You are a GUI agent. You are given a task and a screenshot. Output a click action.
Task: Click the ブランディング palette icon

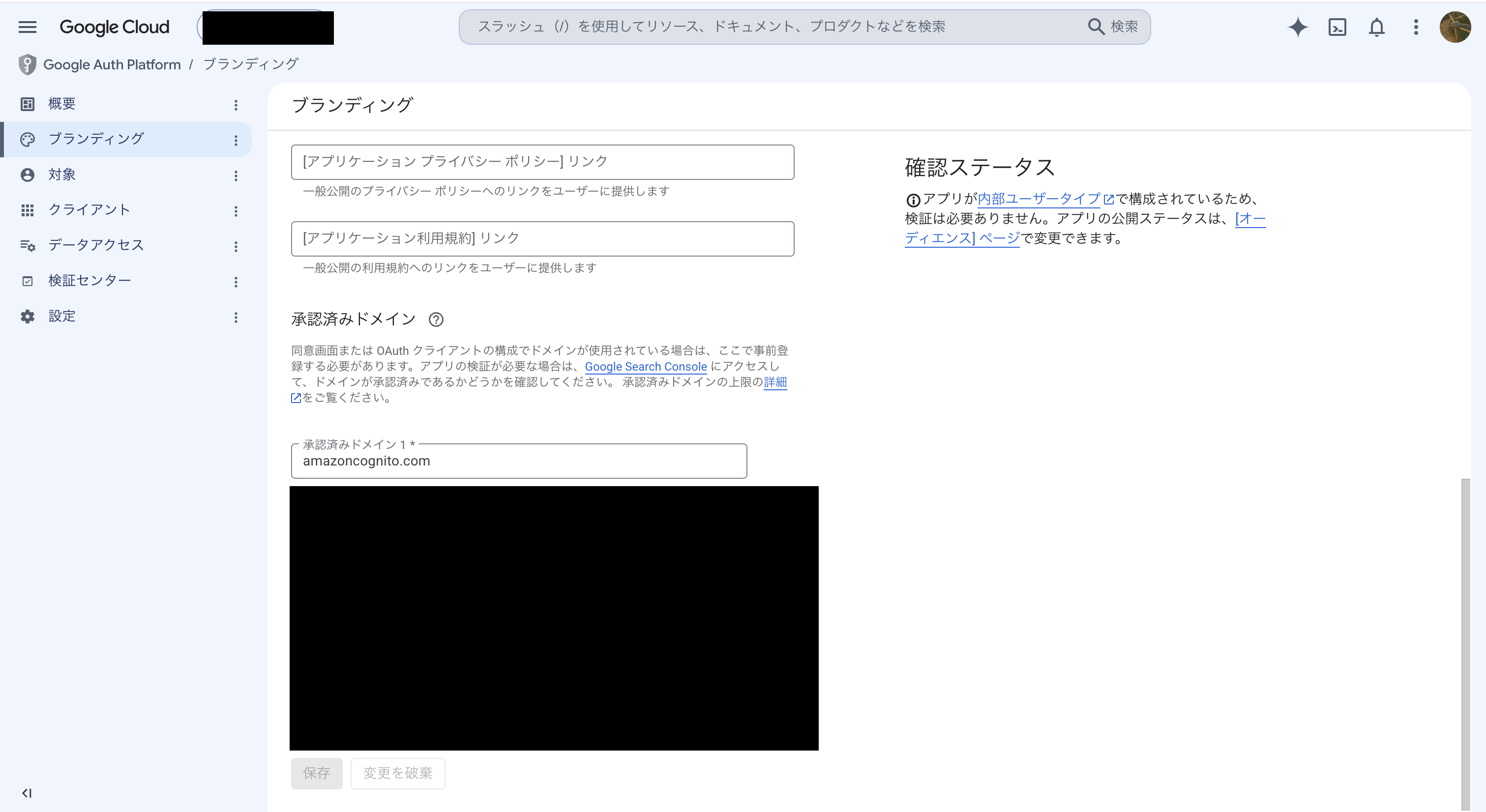[27, 140]
